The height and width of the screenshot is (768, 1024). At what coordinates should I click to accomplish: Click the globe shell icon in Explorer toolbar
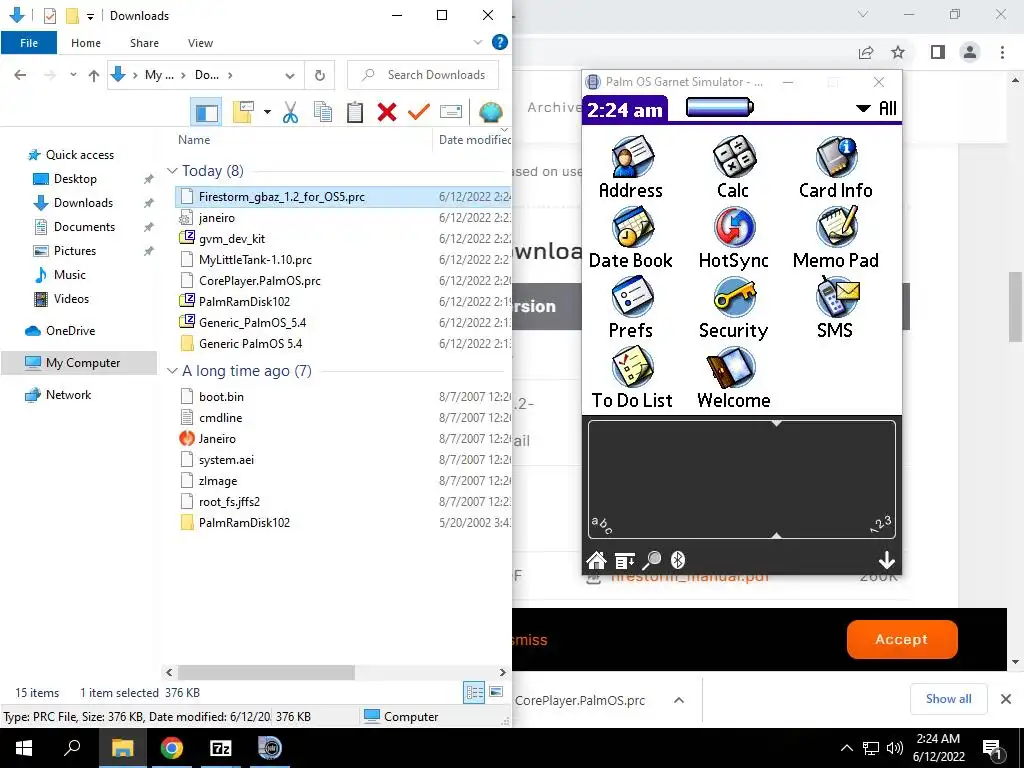490,112
